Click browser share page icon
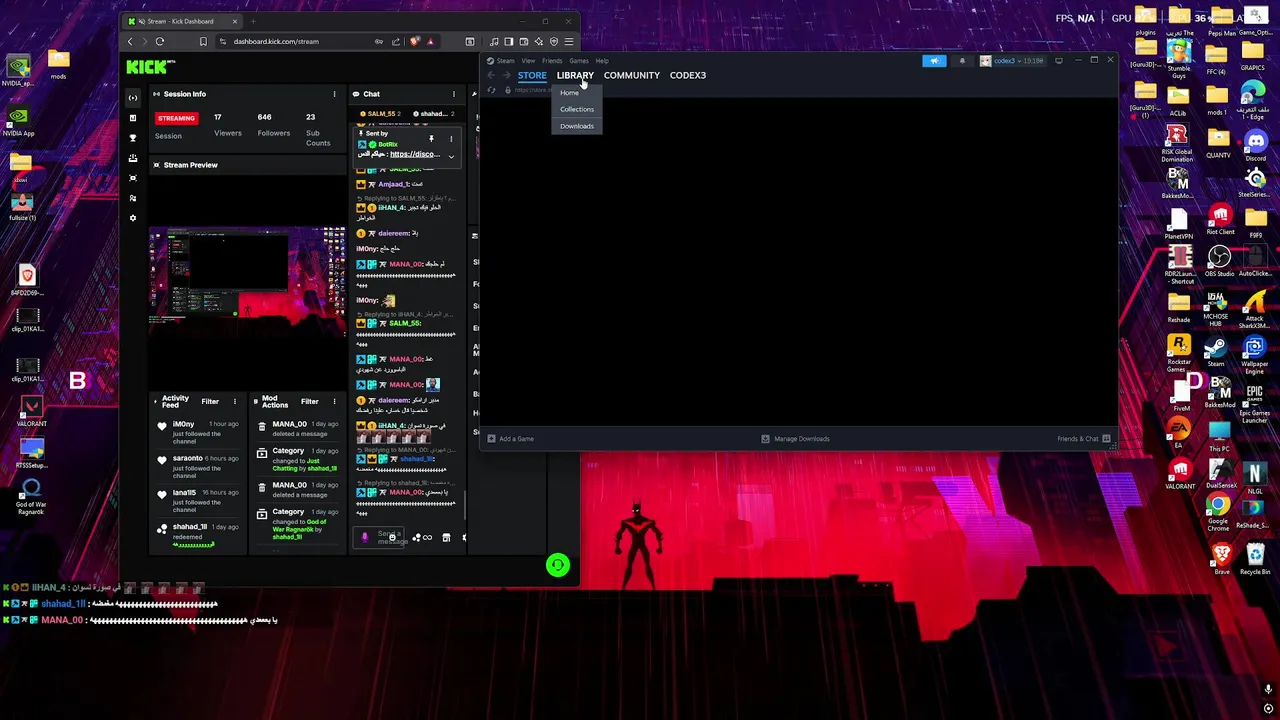Viewport: 1280px width, 720px height. (x=396, y=42)
